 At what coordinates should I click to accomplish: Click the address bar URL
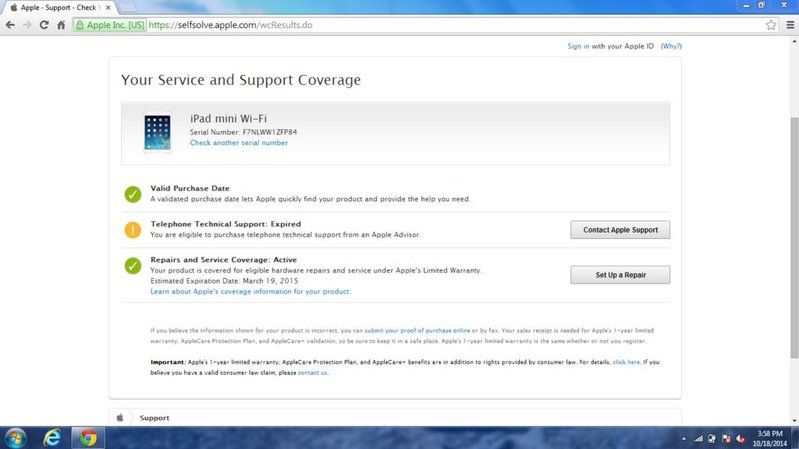(x=230, y=25)
